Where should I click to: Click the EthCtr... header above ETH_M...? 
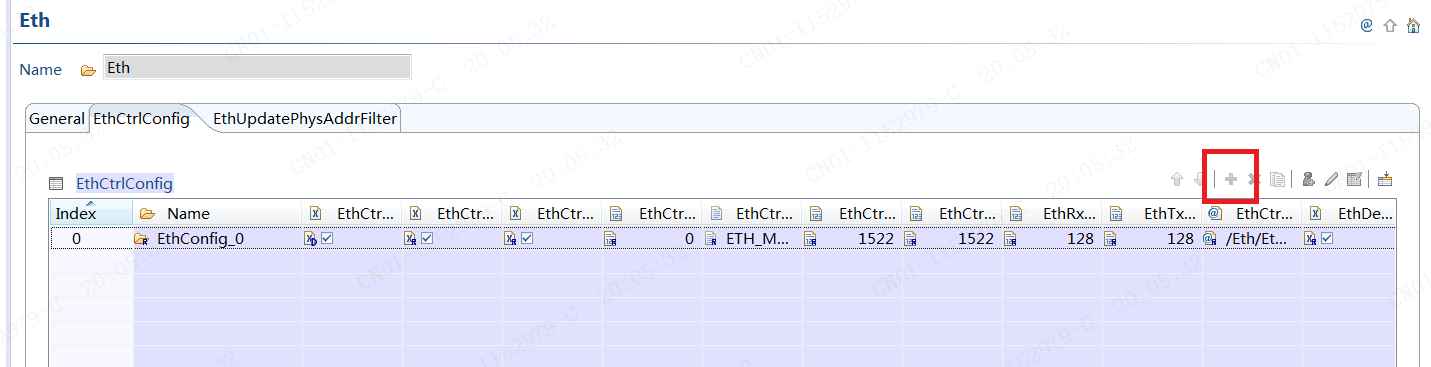tap(752, 213)
